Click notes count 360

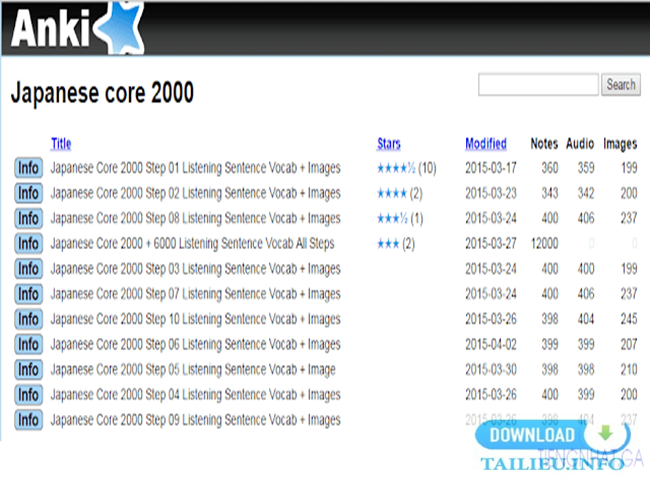[x=550, y=168]
